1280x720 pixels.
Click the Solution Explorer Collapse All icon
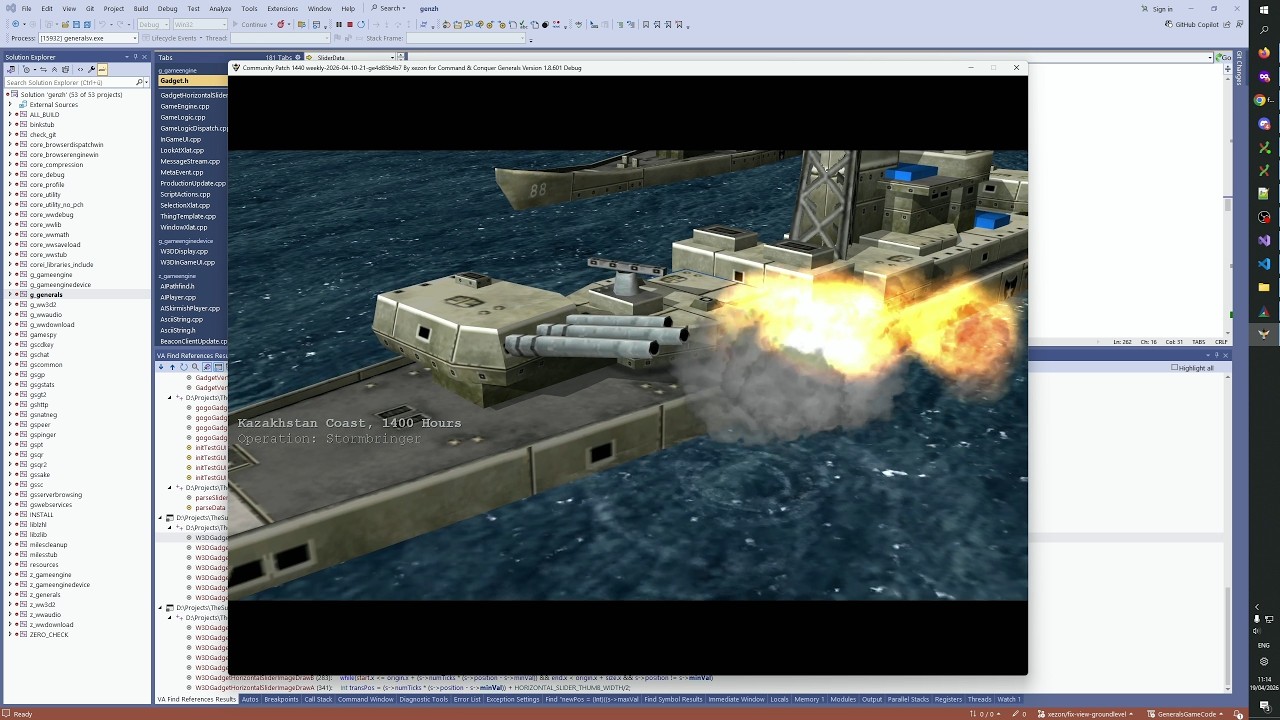[54, 69]
